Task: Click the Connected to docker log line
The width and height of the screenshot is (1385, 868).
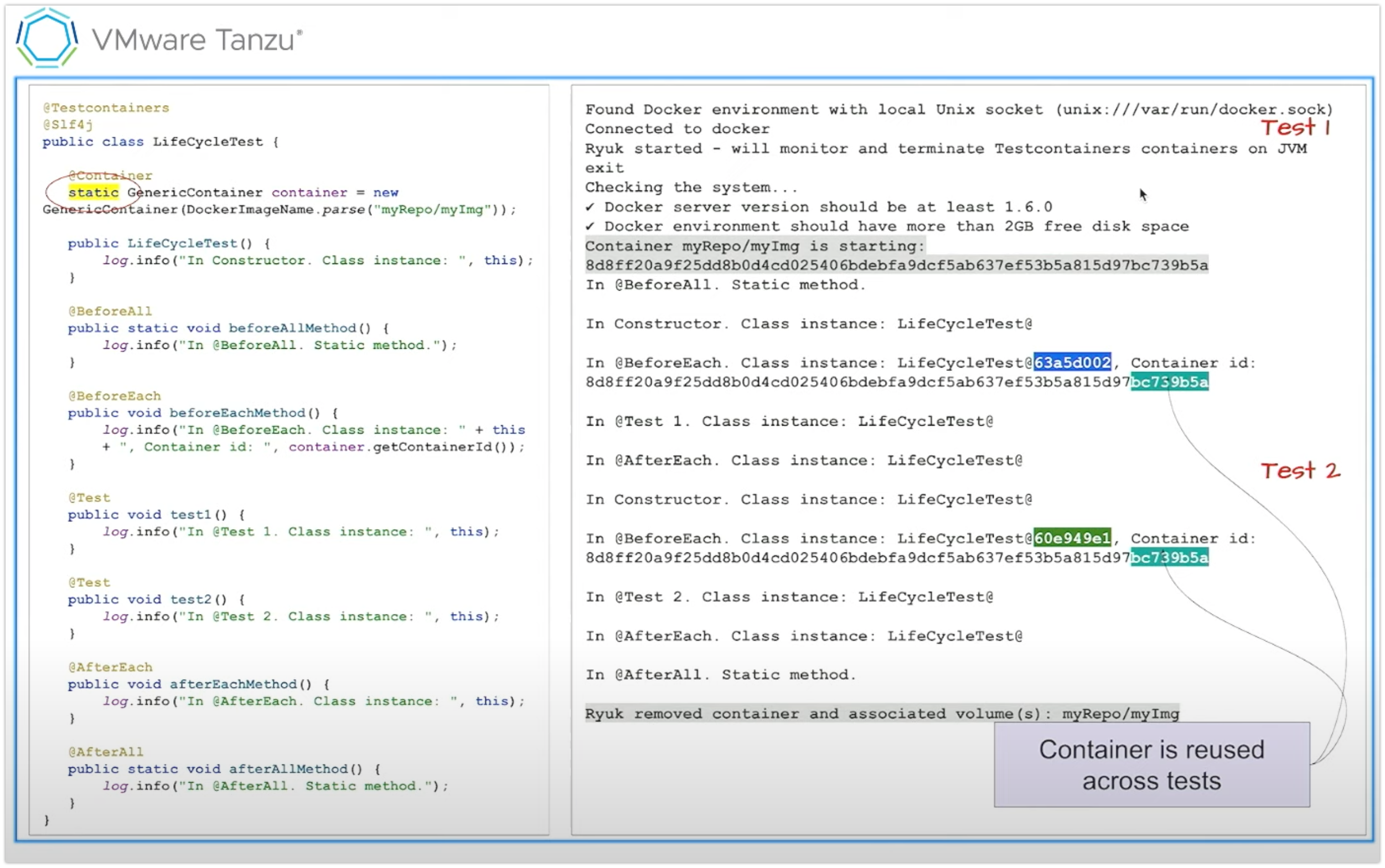Action: 678,128
